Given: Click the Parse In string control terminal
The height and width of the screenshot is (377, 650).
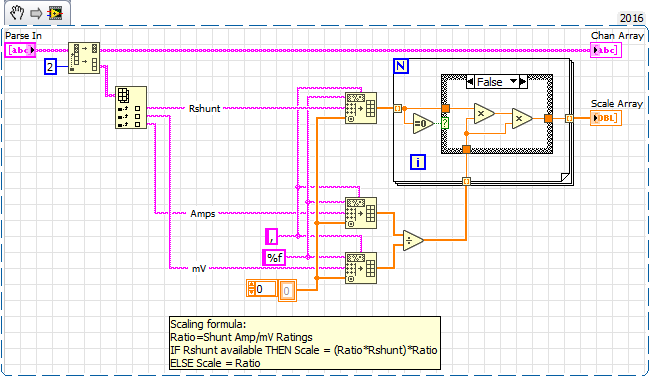Looking at the screenshot, I should point(20,50).
